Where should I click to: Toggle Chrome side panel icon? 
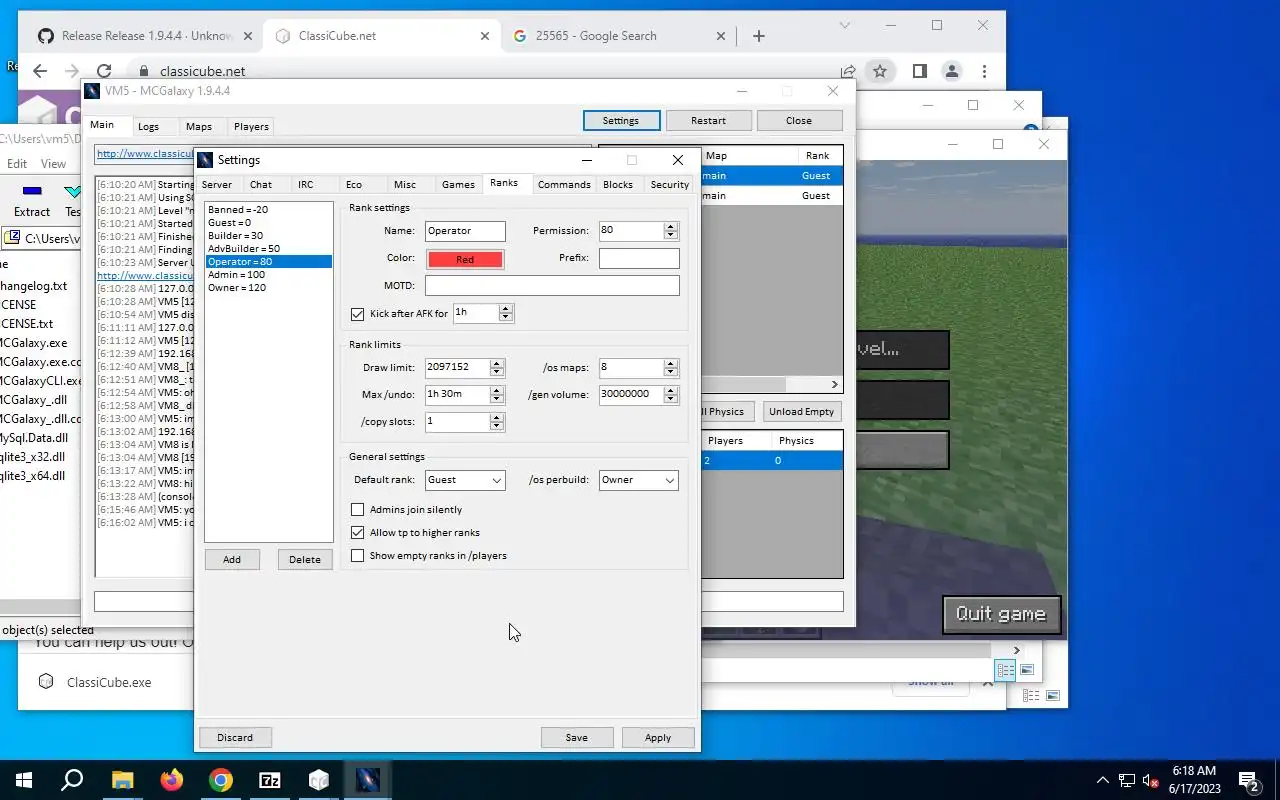920,71
